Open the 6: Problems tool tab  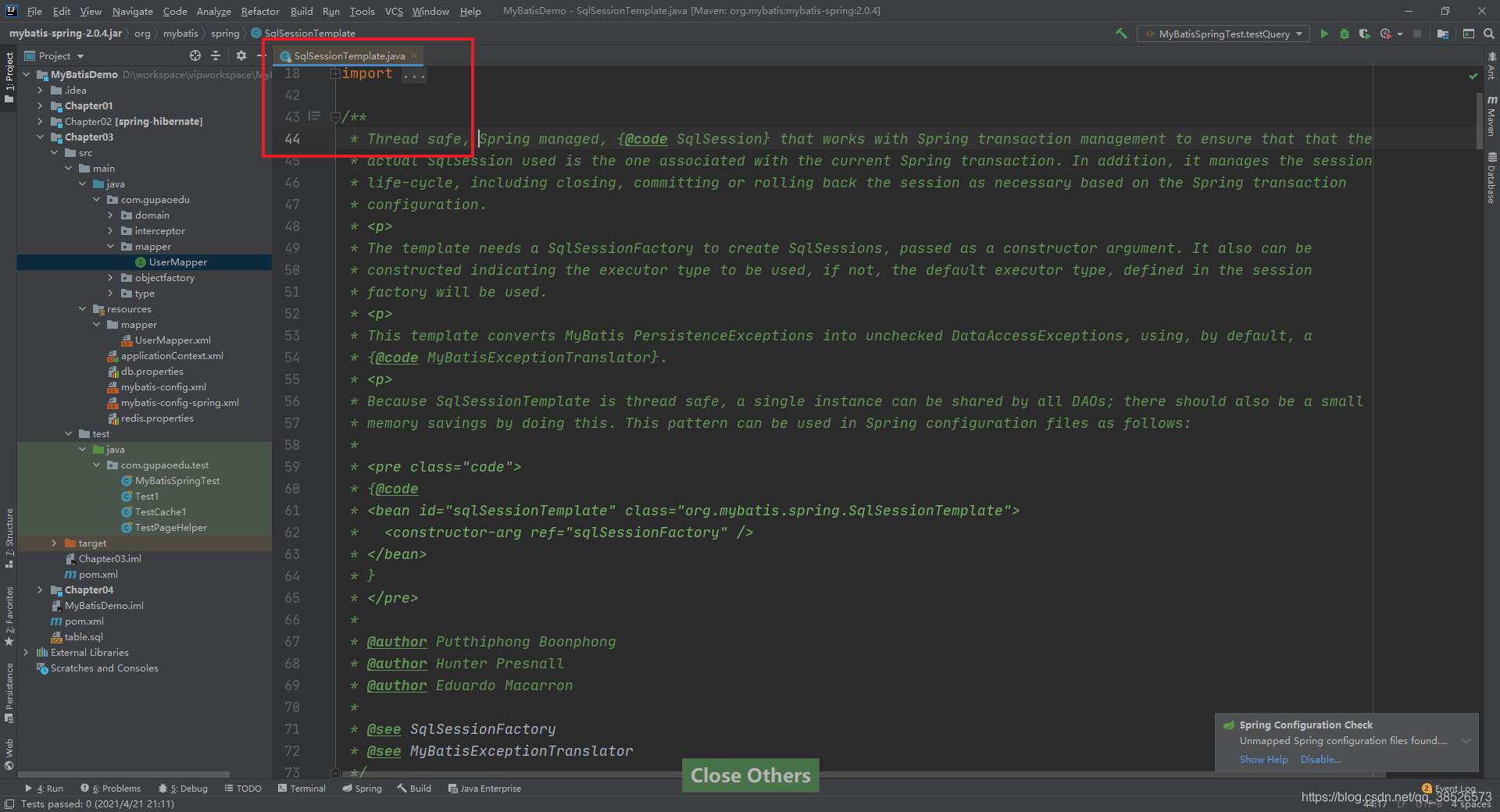(x=111, y=789)
